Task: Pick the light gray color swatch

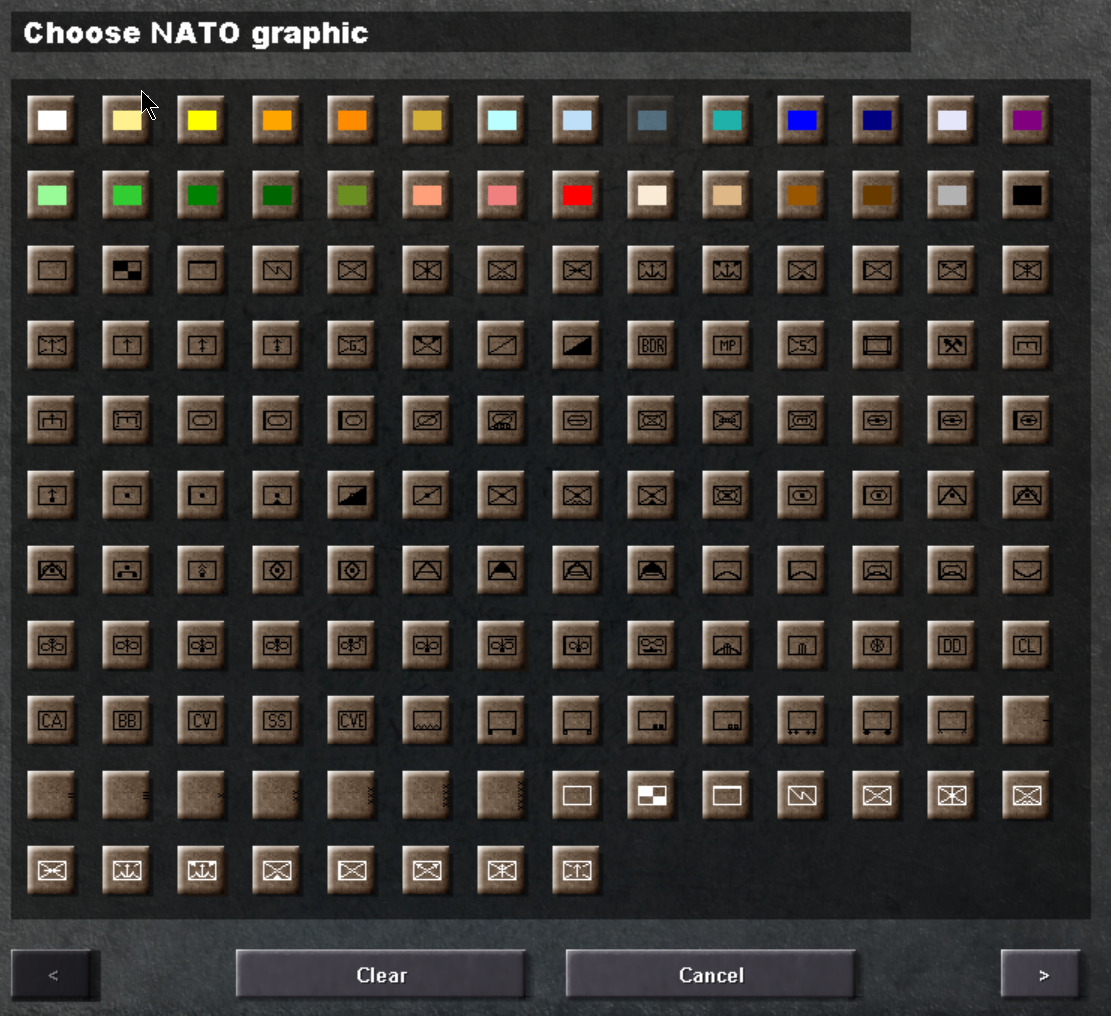Action: coord(952,195)
